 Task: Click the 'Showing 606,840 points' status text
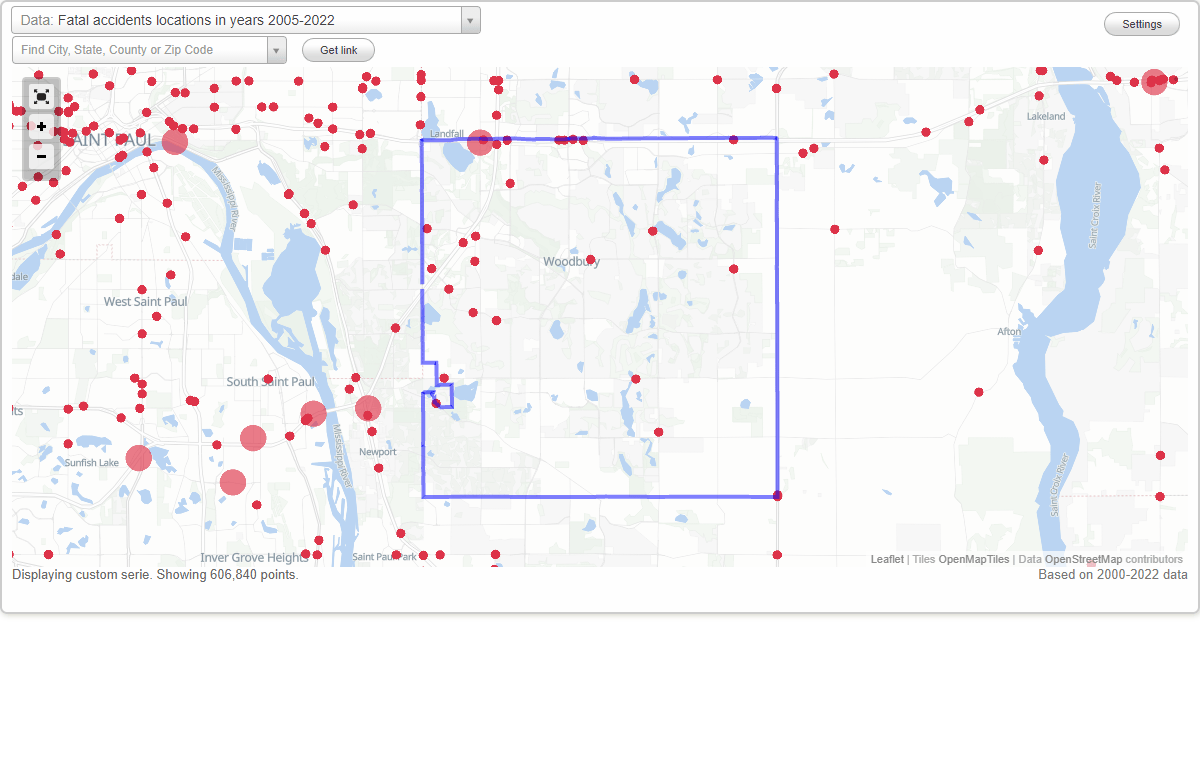(227, 575)
